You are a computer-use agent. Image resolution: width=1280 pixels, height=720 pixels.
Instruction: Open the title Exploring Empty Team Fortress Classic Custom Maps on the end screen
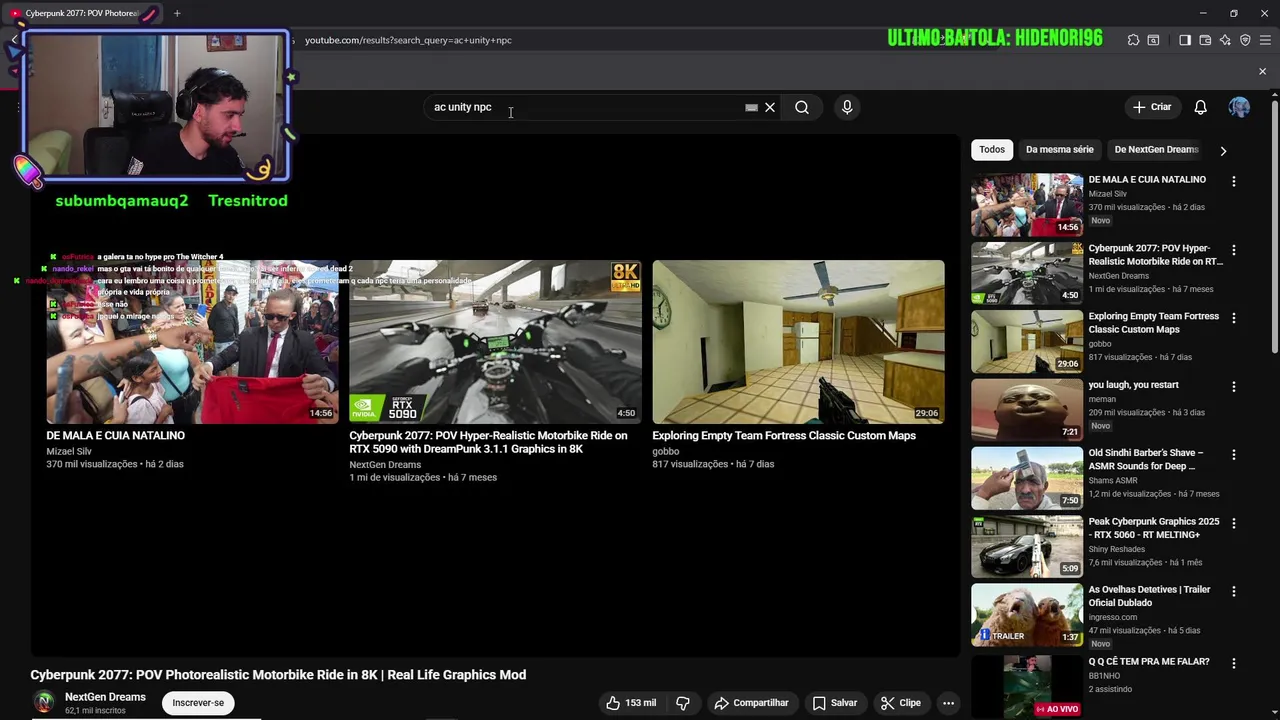tap(784, 436)
